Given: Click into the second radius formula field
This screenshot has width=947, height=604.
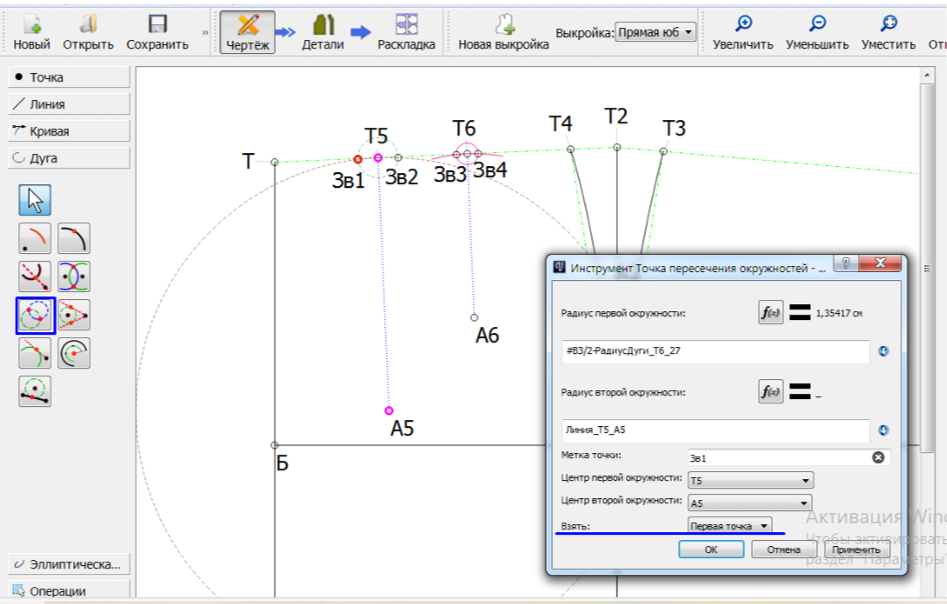Looking at the screenshot, I should 715,430.
